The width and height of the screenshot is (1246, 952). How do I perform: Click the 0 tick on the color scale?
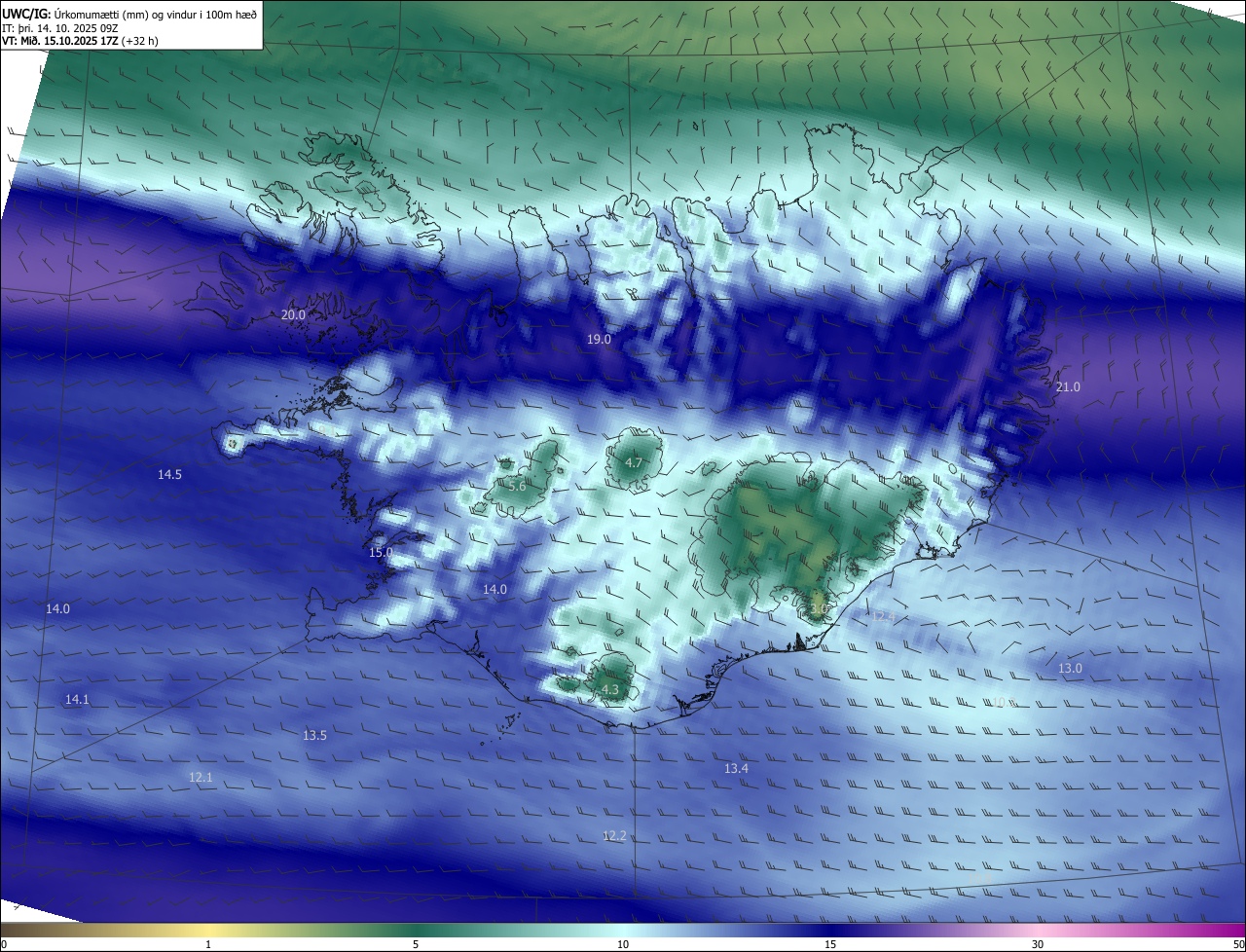[x=3, y=944]
